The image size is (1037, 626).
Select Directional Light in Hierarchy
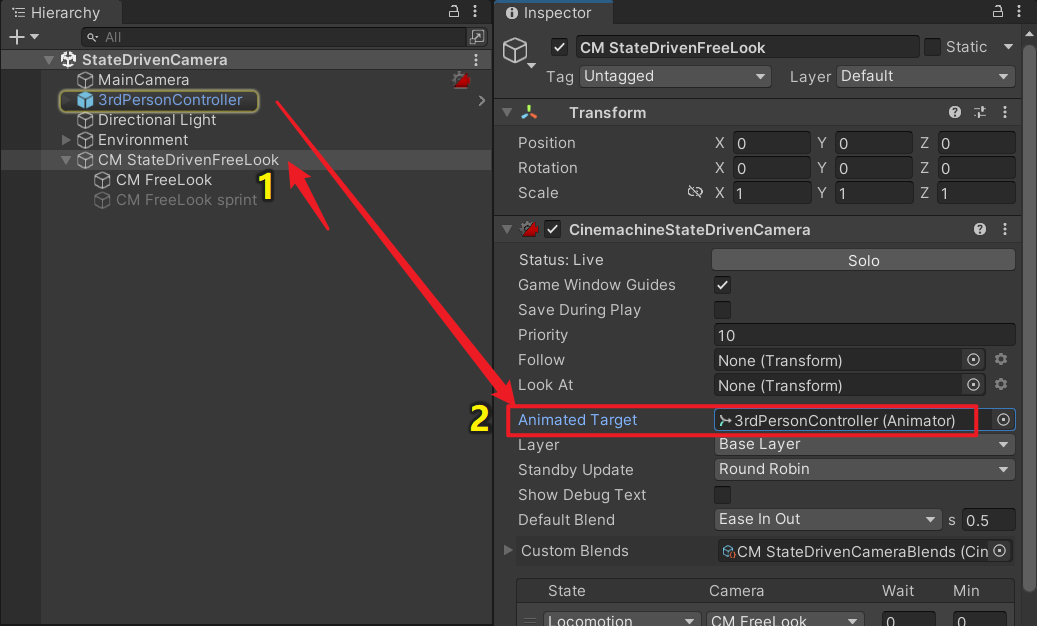[x=157, y=120]
